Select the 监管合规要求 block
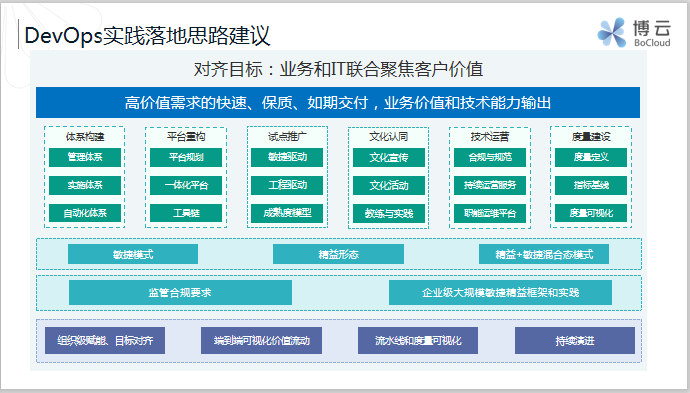The image size is (690, 393). coord(180,293)
